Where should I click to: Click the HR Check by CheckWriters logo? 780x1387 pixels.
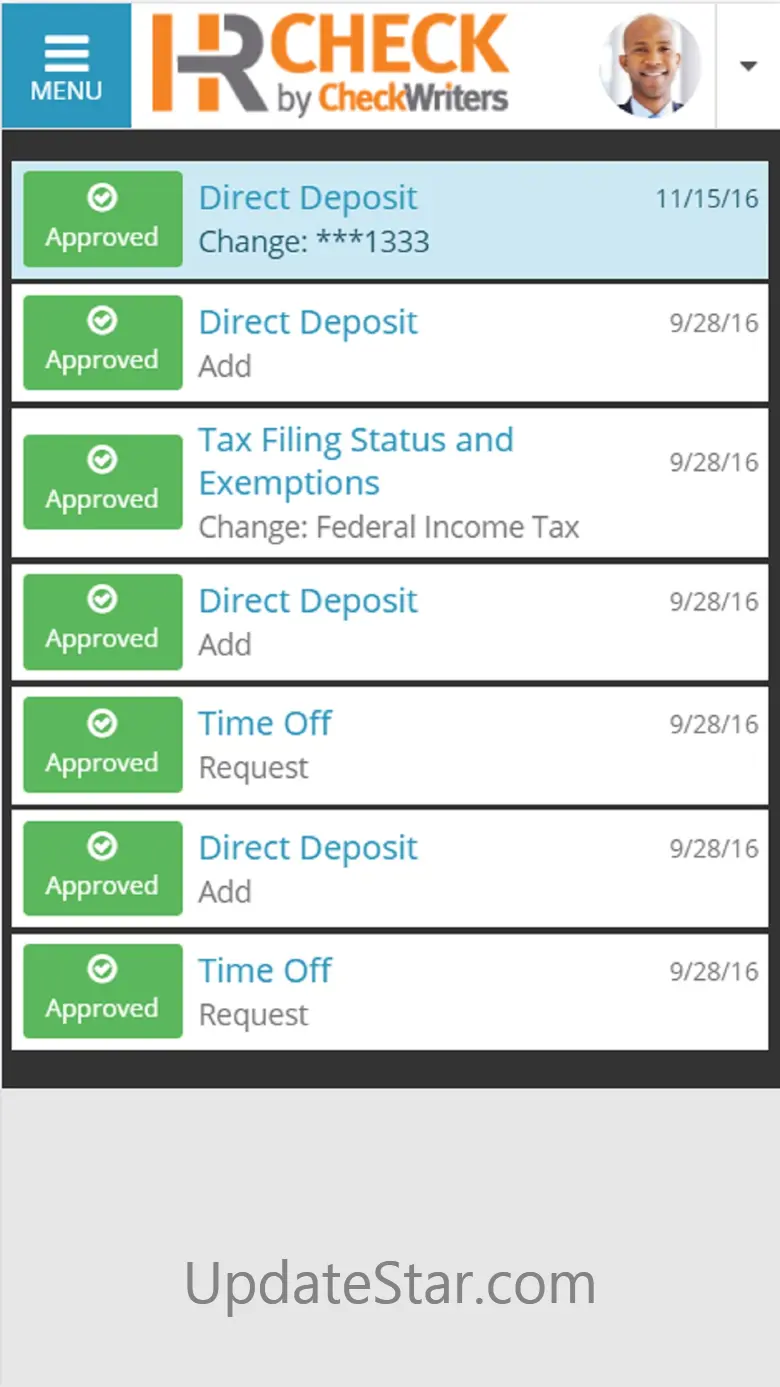point(330,64)
